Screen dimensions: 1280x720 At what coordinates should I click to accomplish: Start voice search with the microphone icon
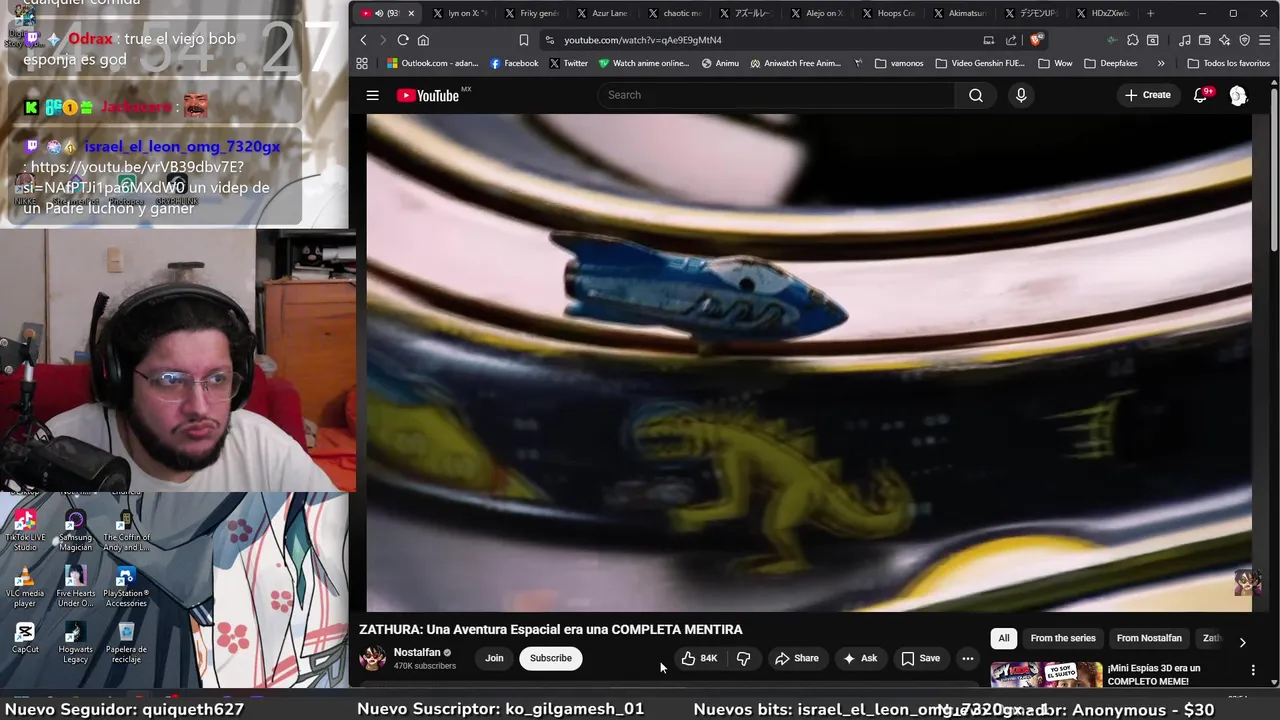point(1021,95)
